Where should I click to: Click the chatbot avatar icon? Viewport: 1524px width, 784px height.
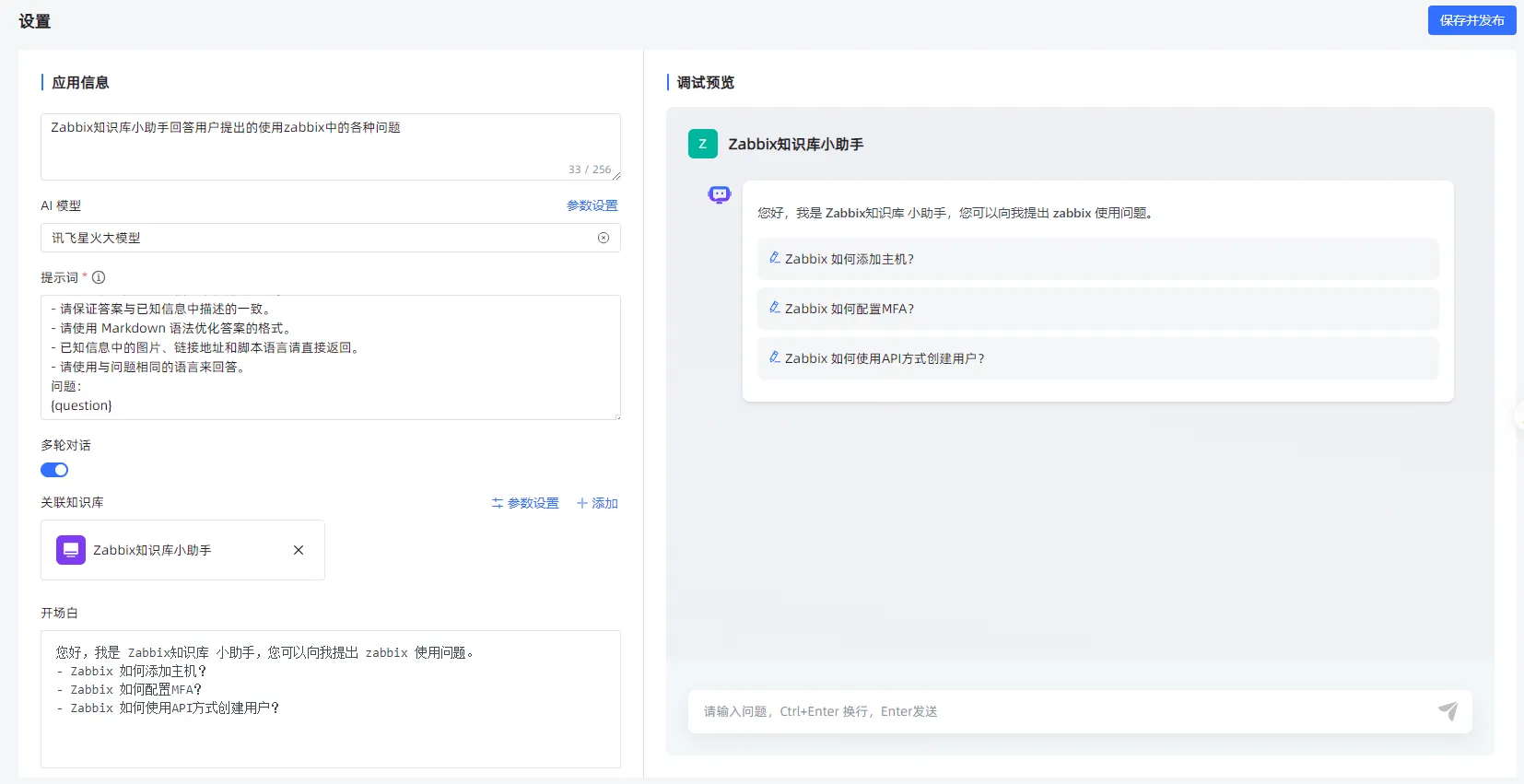click(x=720, y=194)
